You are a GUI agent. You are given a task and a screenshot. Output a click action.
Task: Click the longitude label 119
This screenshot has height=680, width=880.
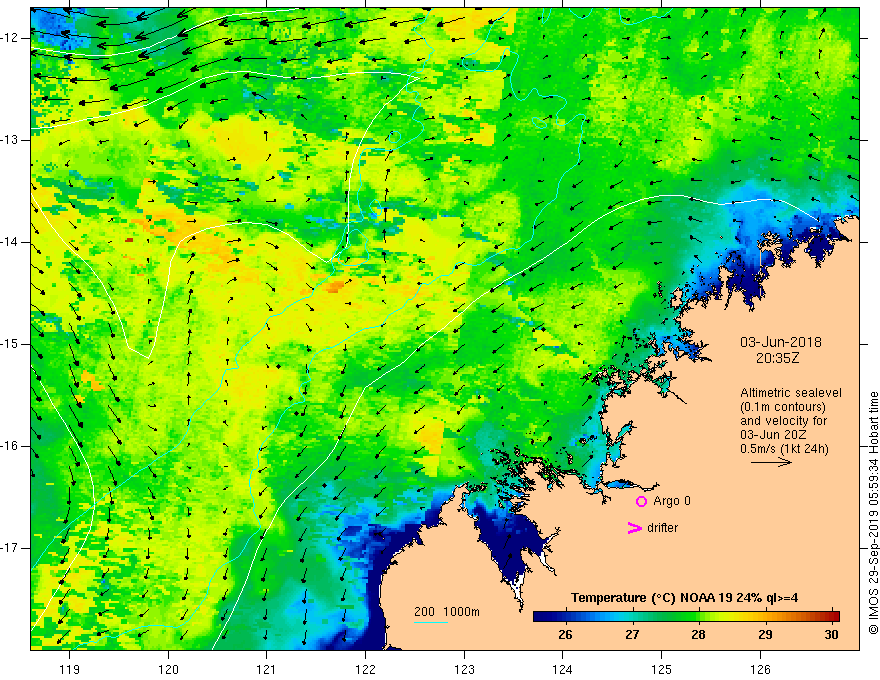(70, 669)
